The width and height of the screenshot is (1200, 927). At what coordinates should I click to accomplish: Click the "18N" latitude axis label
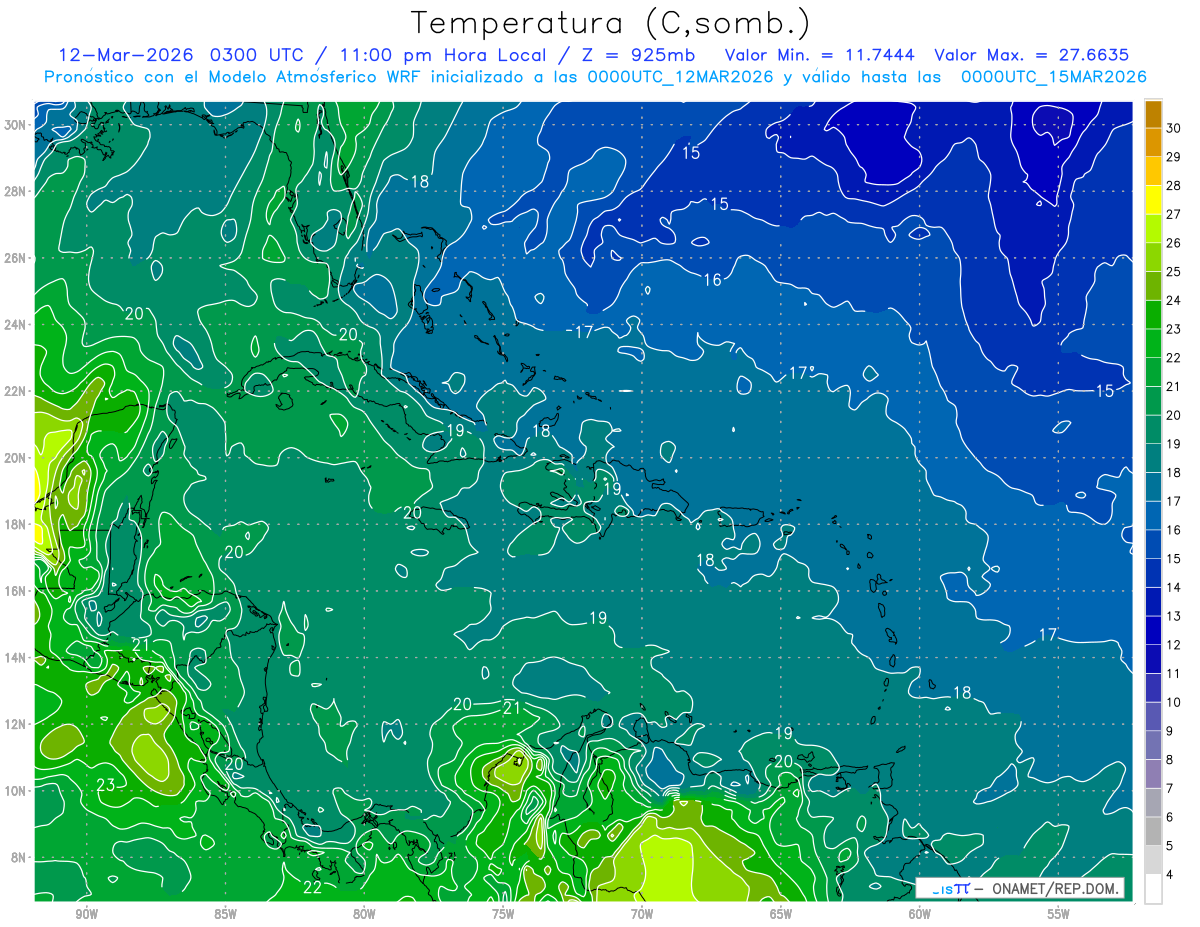15,524
